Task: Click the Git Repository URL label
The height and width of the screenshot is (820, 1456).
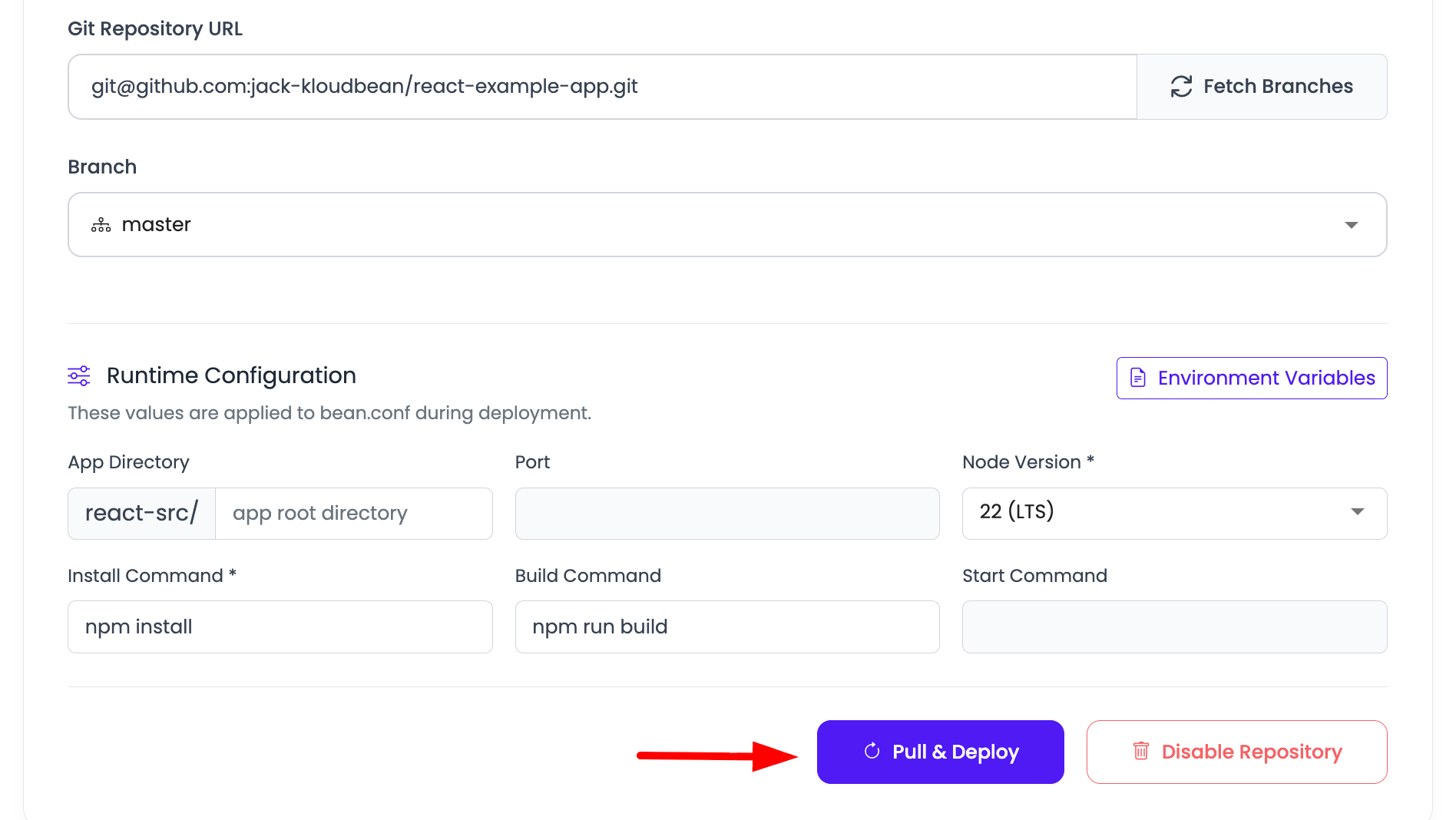Action: click(155, 28)
